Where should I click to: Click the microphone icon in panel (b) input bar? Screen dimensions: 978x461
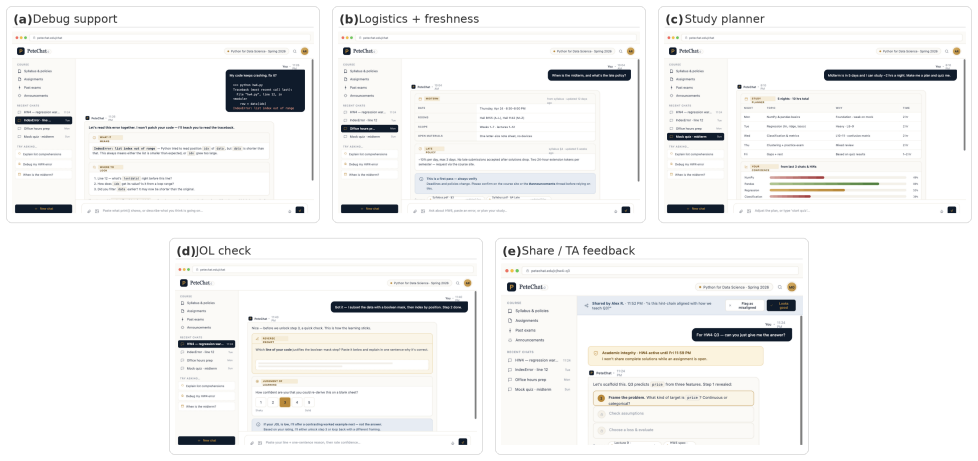(616, 210)
